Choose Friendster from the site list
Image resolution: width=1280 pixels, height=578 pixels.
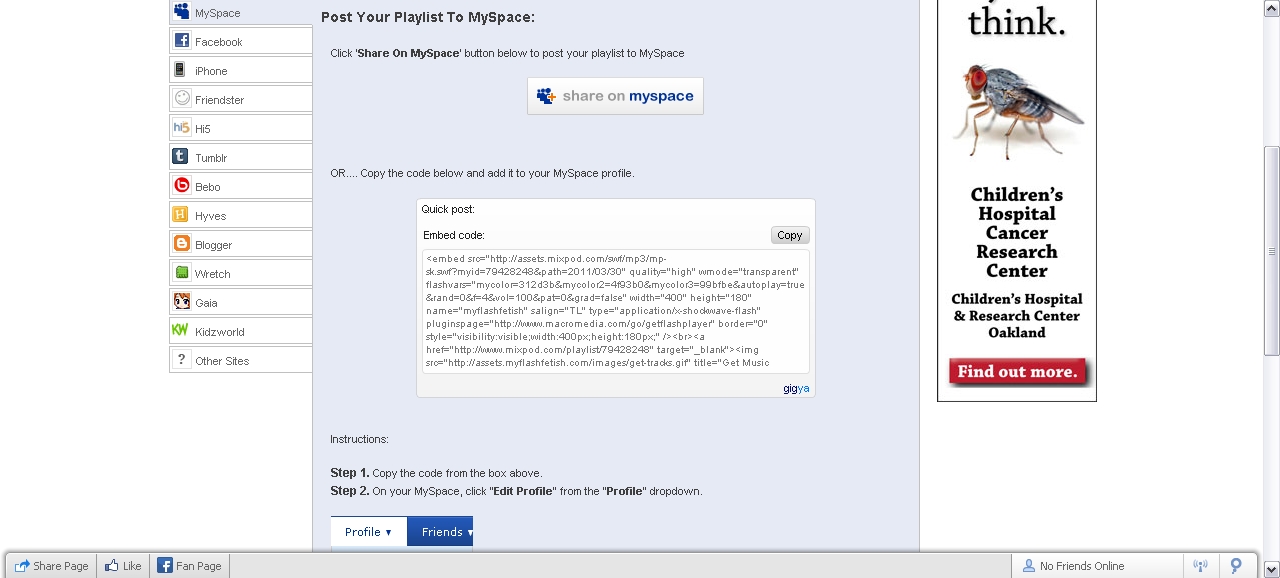pyautogui.click(x=241, y=99)
